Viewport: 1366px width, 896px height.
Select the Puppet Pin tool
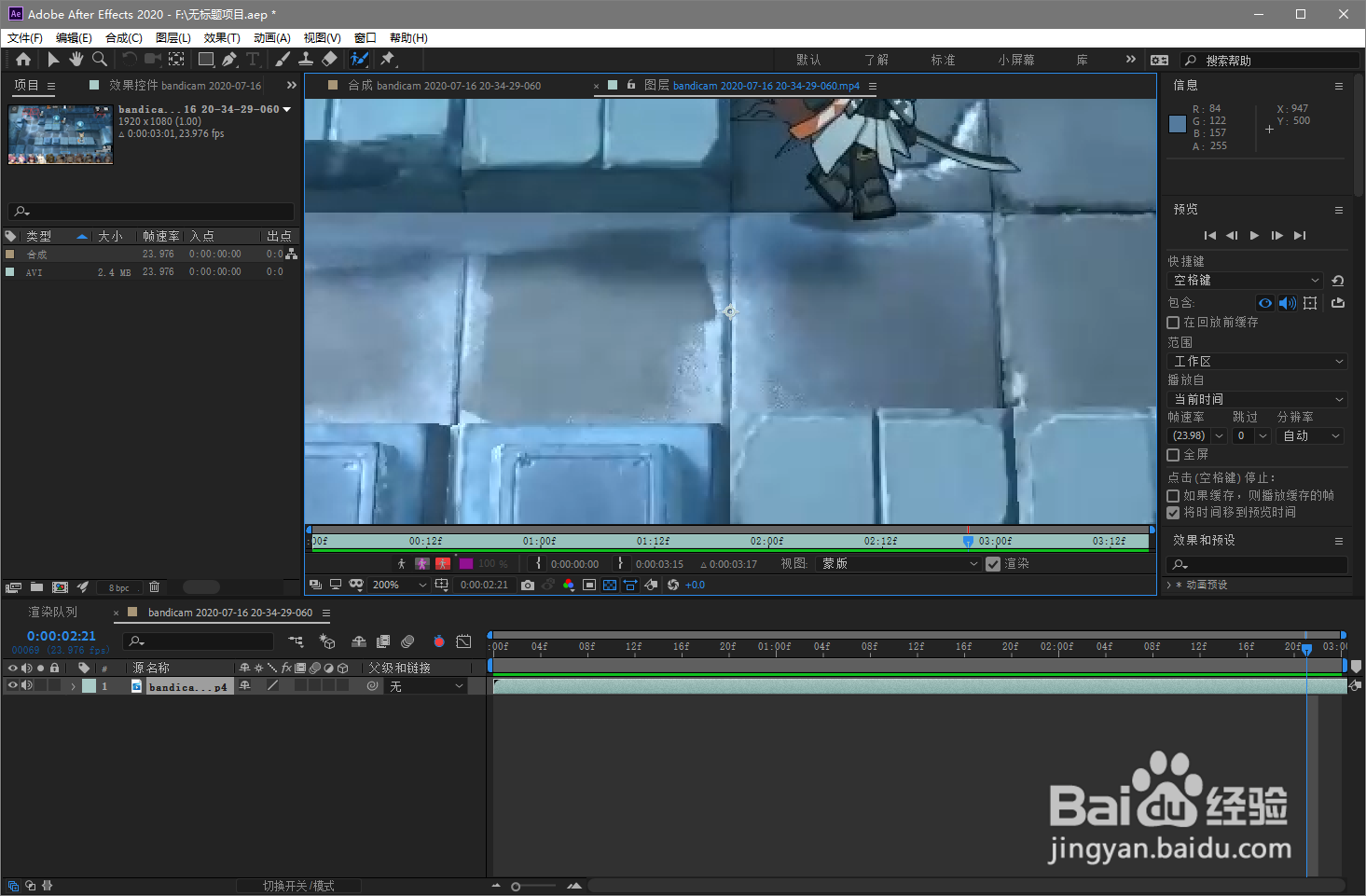(x=388, y=59)
